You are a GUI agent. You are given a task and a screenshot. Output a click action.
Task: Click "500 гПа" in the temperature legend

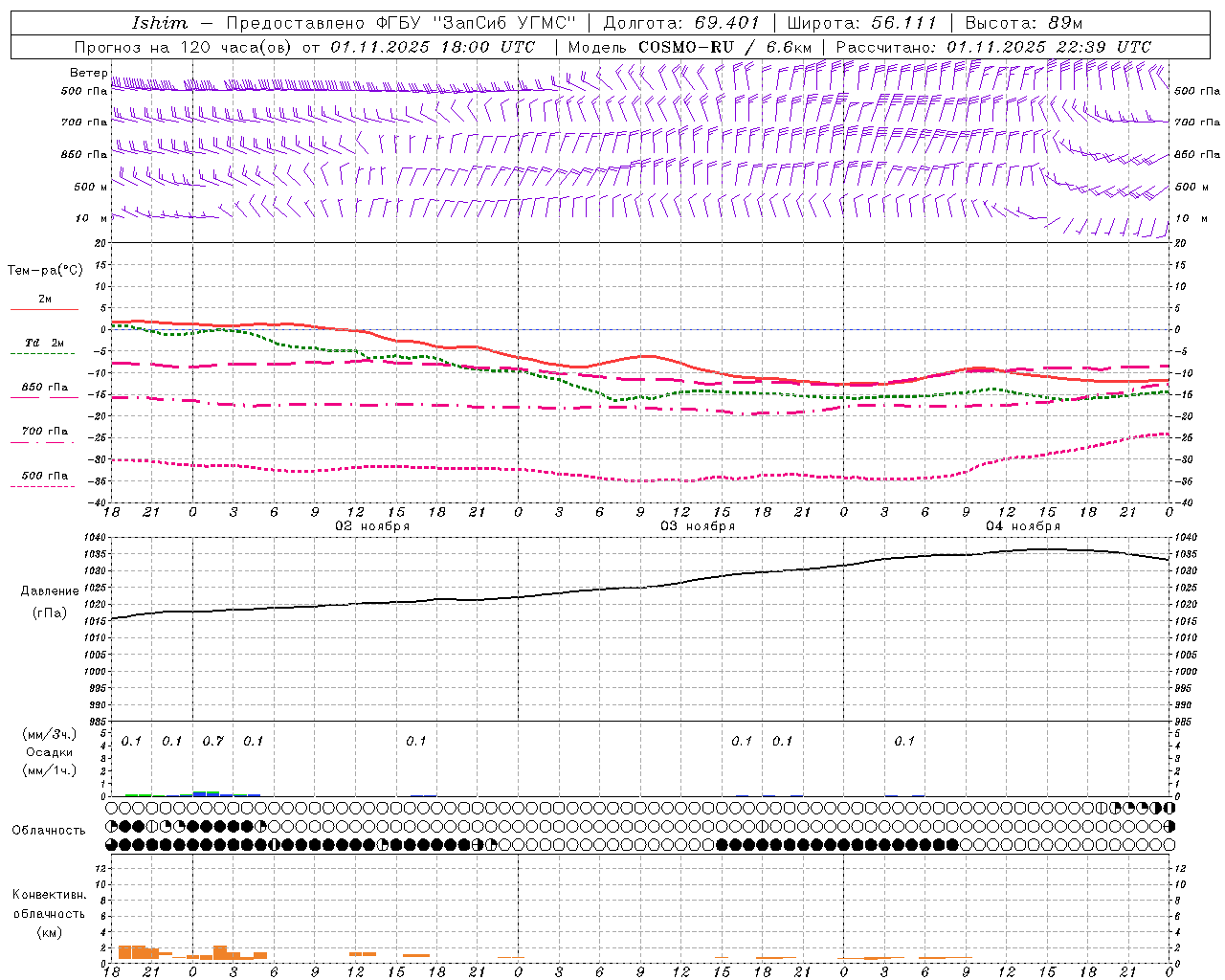45,476
